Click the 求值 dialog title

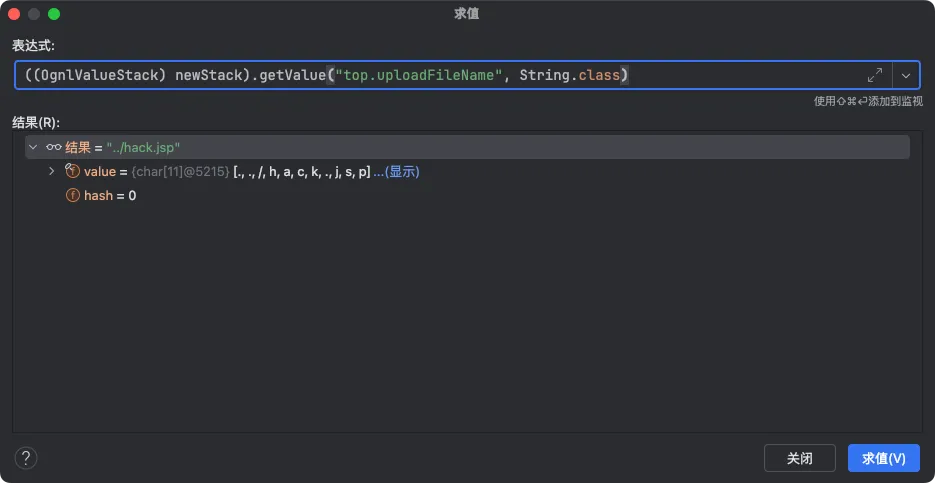[x=467, y=14]
